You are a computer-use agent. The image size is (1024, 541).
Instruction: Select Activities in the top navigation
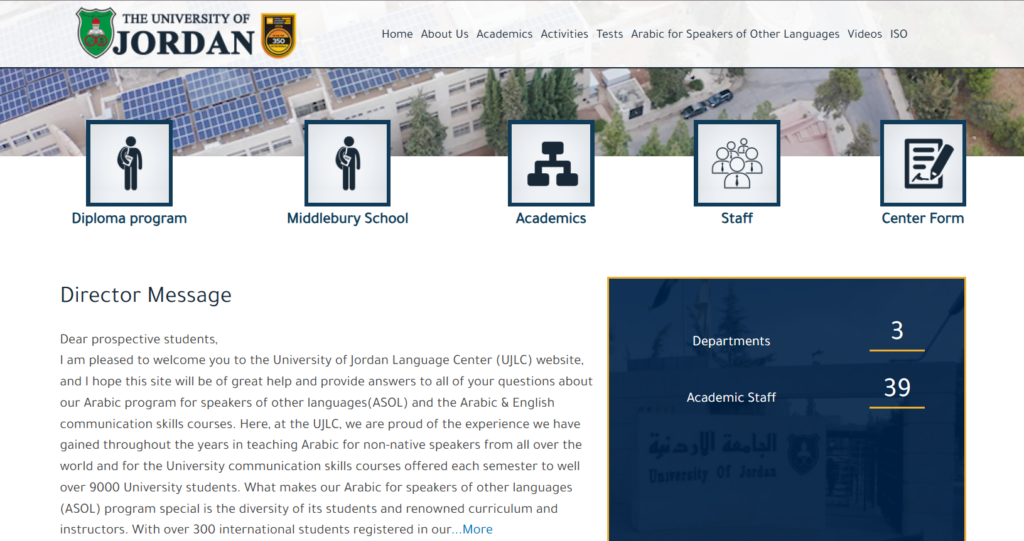point(564,34)
